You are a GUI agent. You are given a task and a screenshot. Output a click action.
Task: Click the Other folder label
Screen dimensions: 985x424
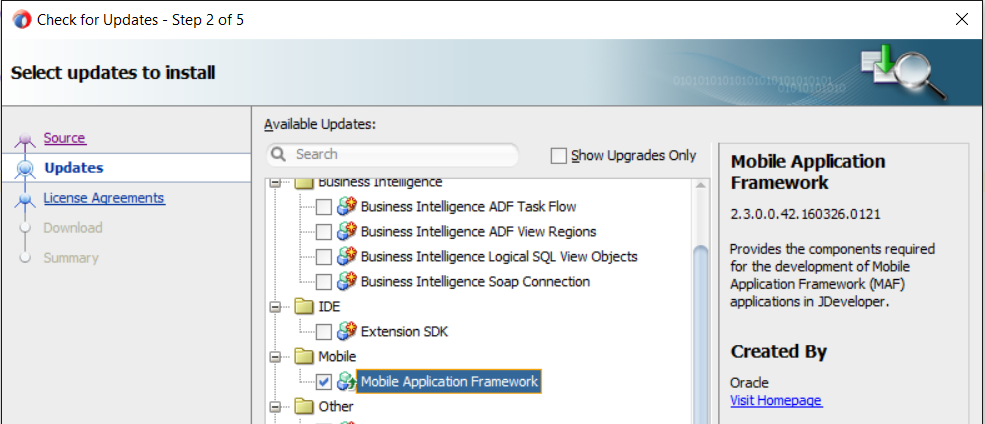(336, 407)
